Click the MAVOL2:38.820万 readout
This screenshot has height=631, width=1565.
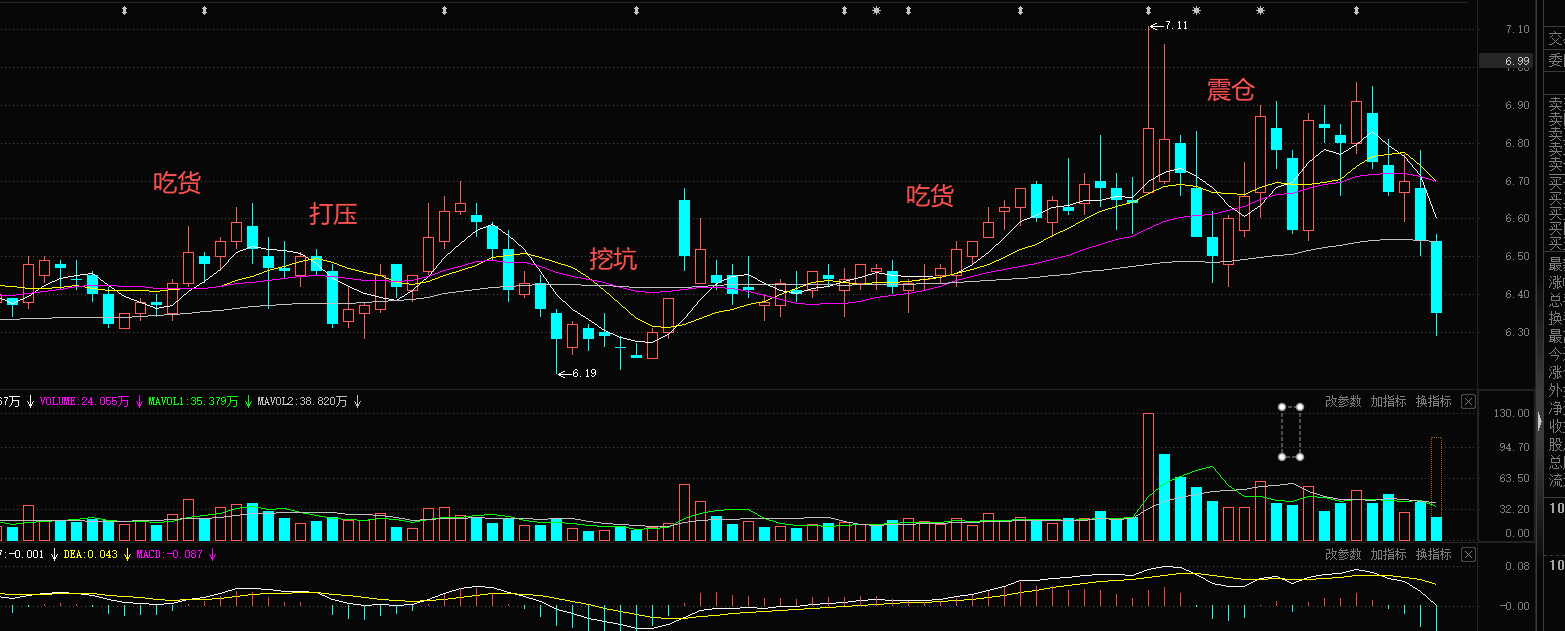point(303,402)
